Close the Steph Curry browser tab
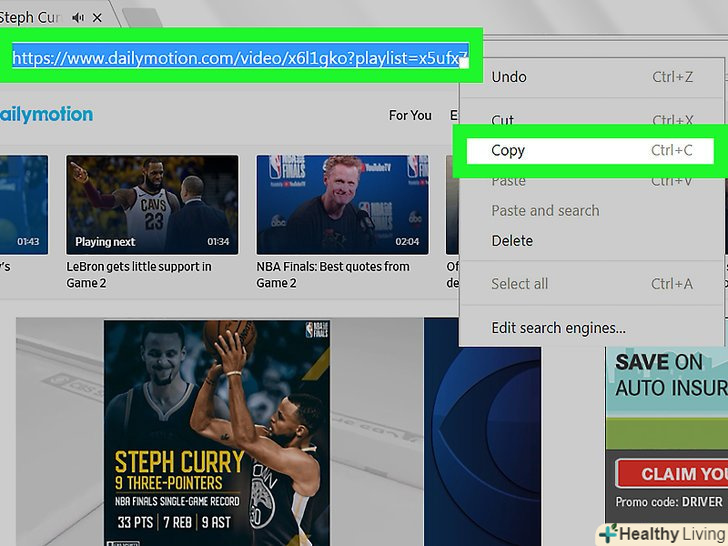Viewport: 728px width, 546px height. point(97,18)
